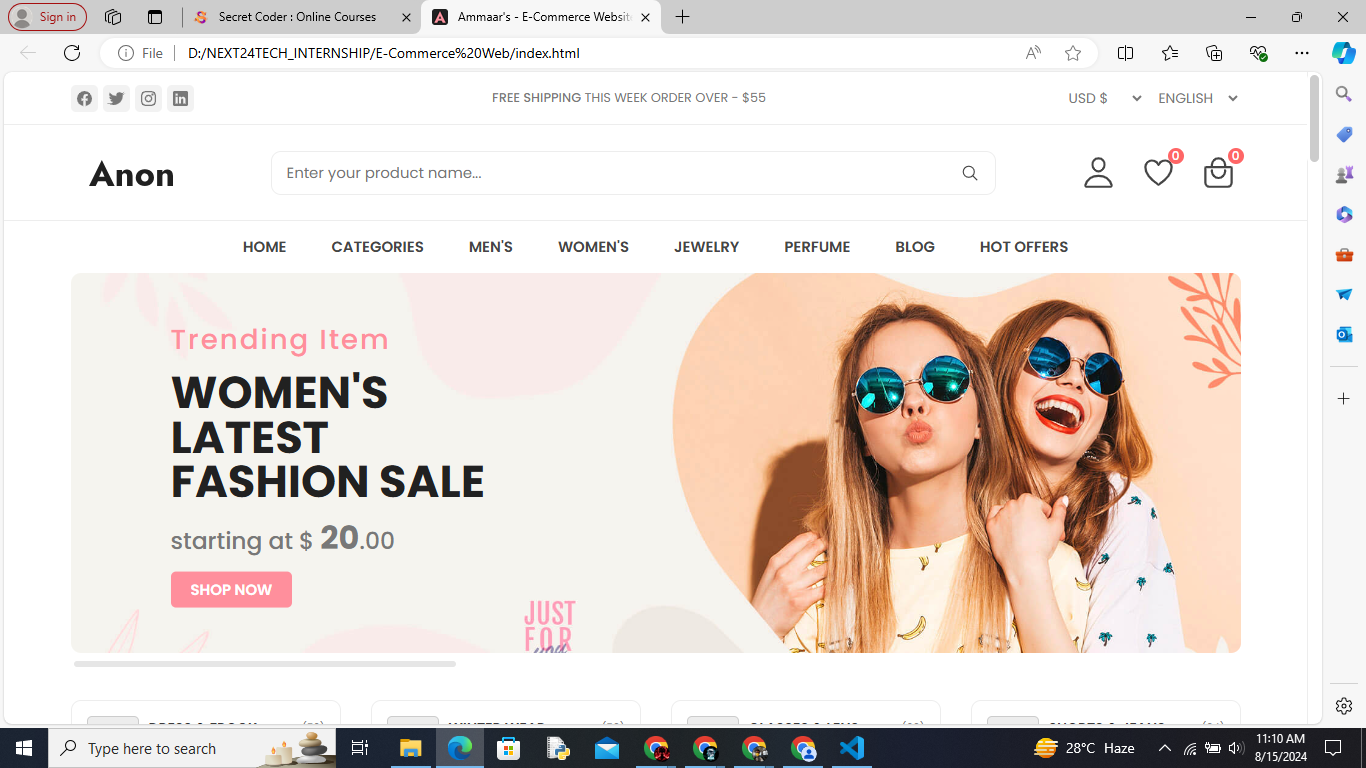The width and height of the screenshot is (1366, 768).
Task: Click the taskbar search box
Action: click(x=193, y=748)
